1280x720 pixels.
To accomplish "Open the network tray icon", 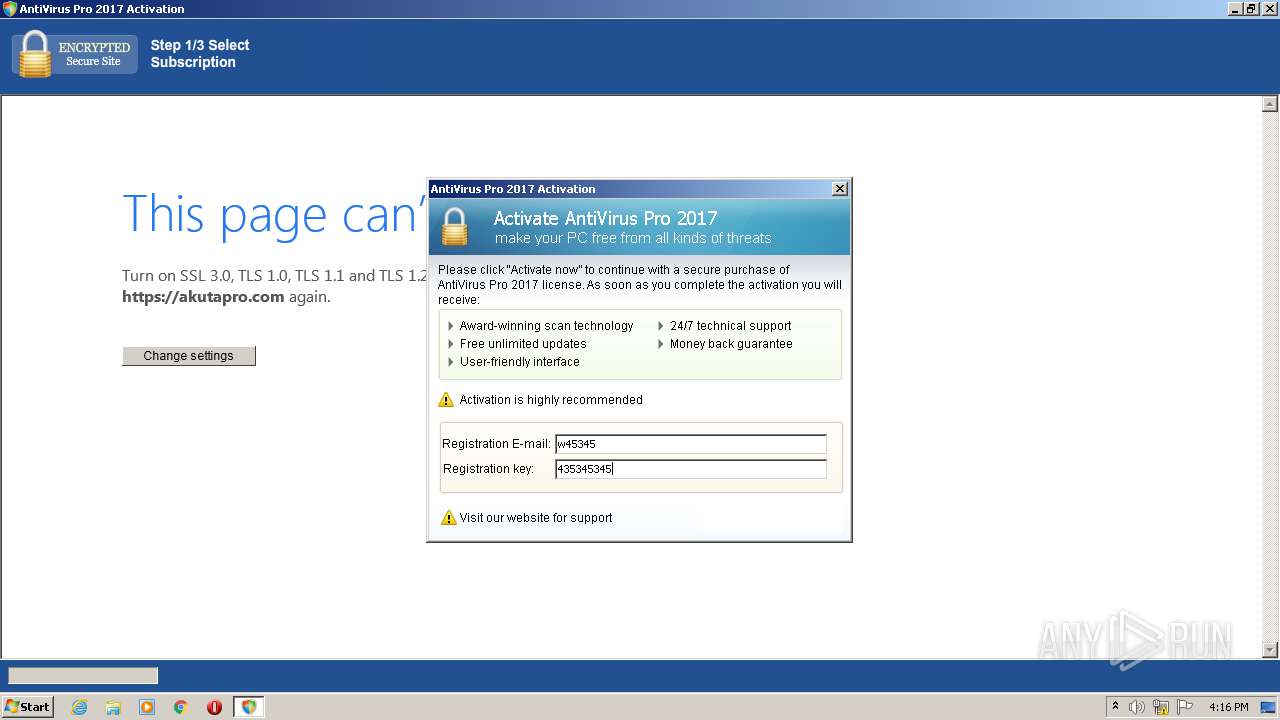I will coord(1161,707).
